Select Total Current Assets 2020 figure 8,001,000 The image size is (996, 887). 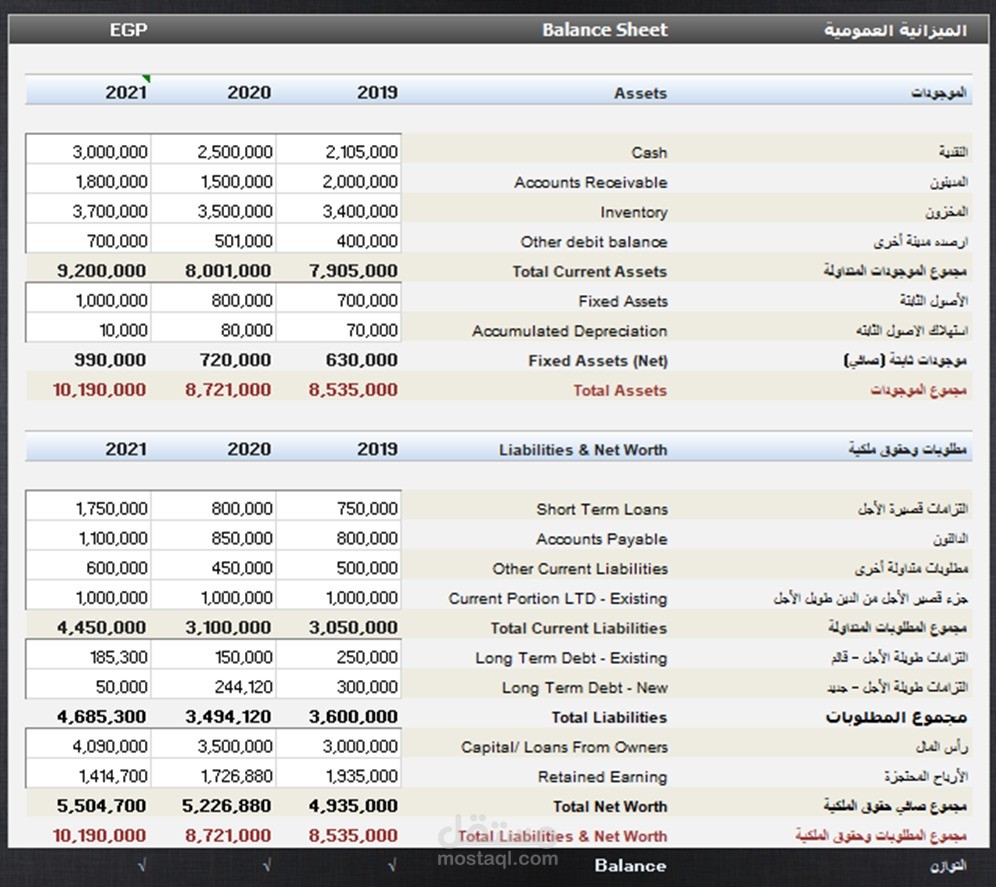point(228,271)
